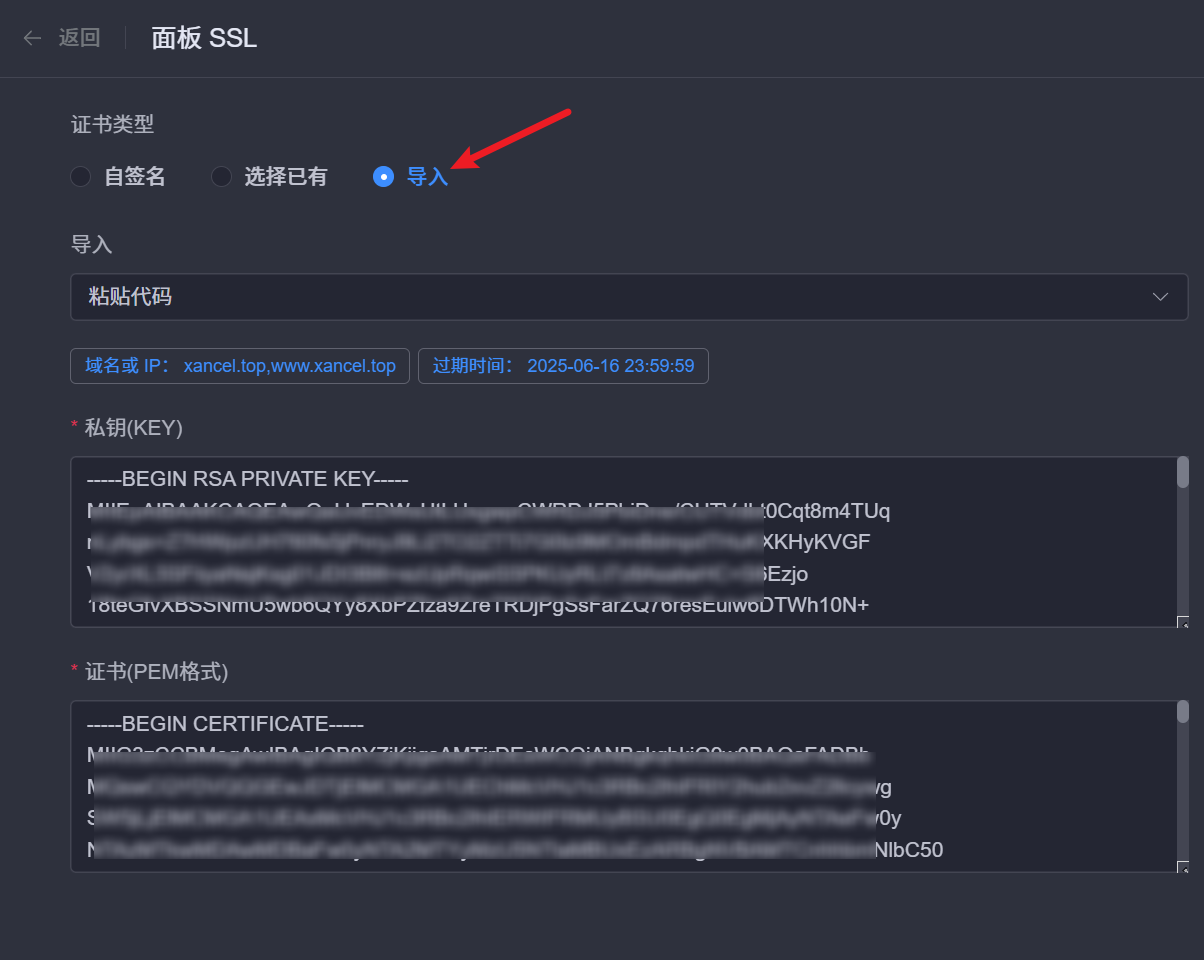Click the chevron arrow of import dropdown
Image resolution: width=1204 pixels, height=960 pixels.
point(1160,297)
